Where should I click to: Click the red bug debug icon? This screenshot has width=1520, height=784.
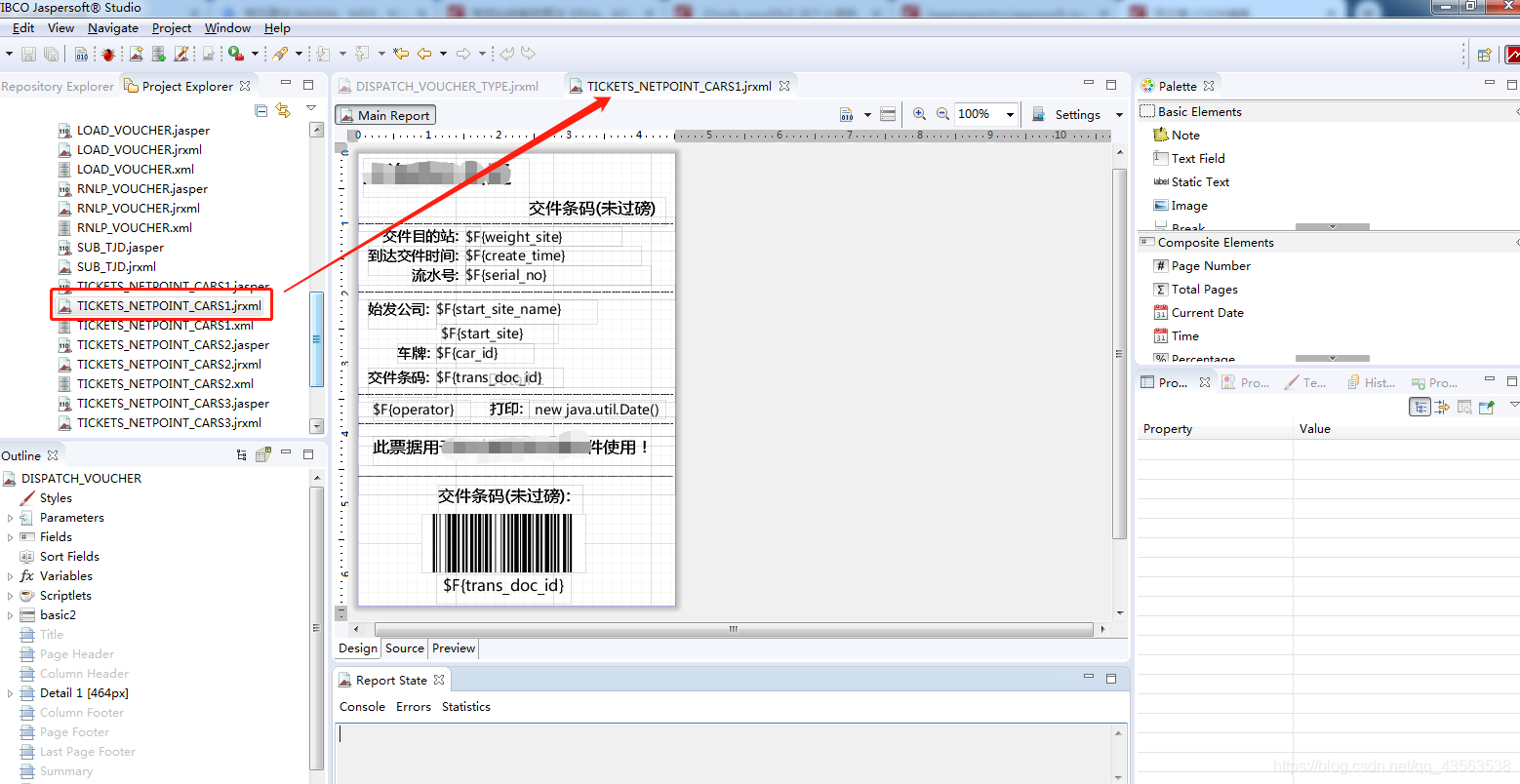[107, 54]
